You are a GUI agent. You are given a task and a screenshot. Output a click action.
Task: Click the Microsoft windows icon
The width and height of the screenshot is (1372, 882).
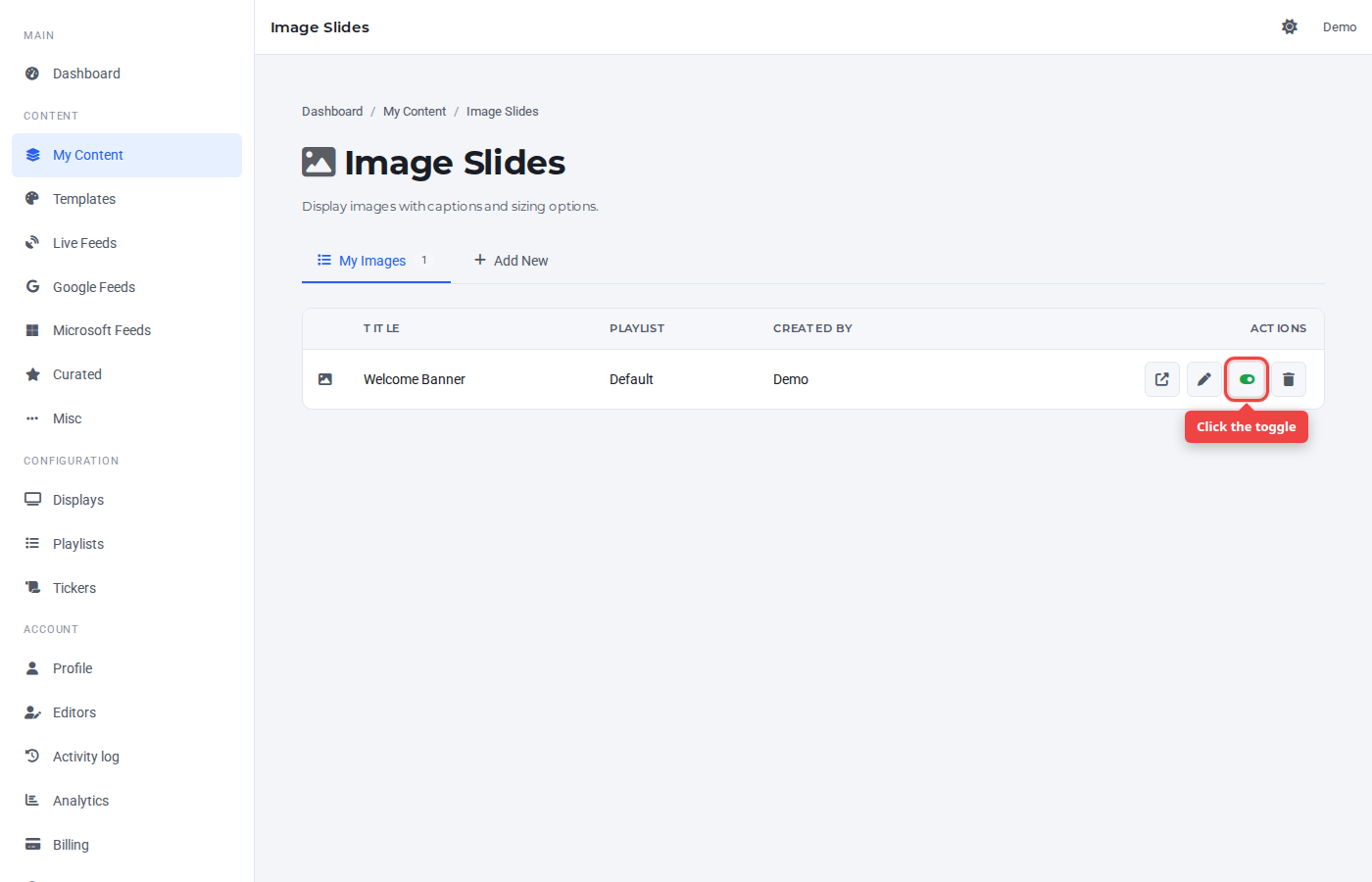click(x=32, y=330)
